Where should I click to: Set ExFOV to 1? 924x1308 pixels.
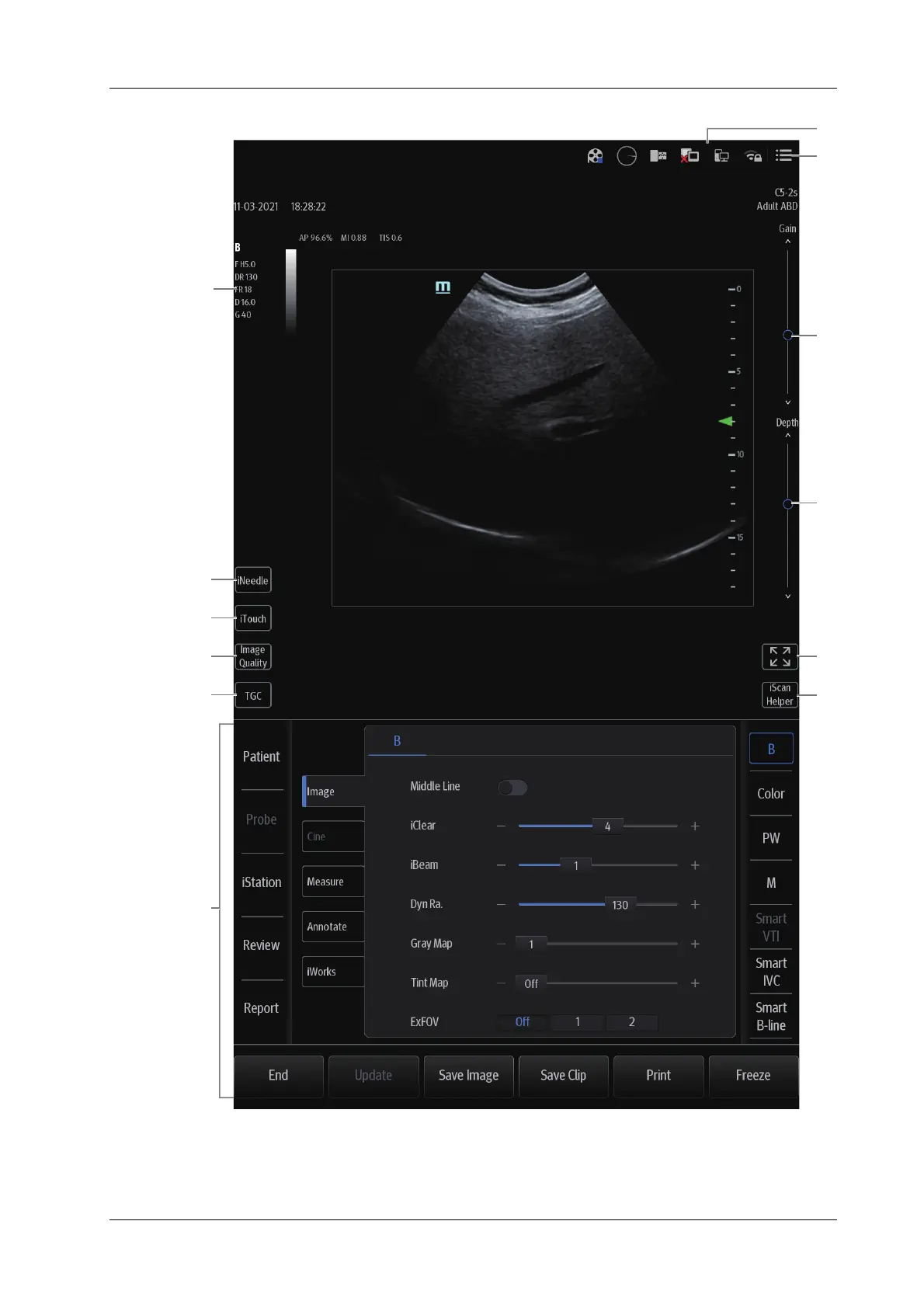pyautogui.click(x=577, y=1022)
